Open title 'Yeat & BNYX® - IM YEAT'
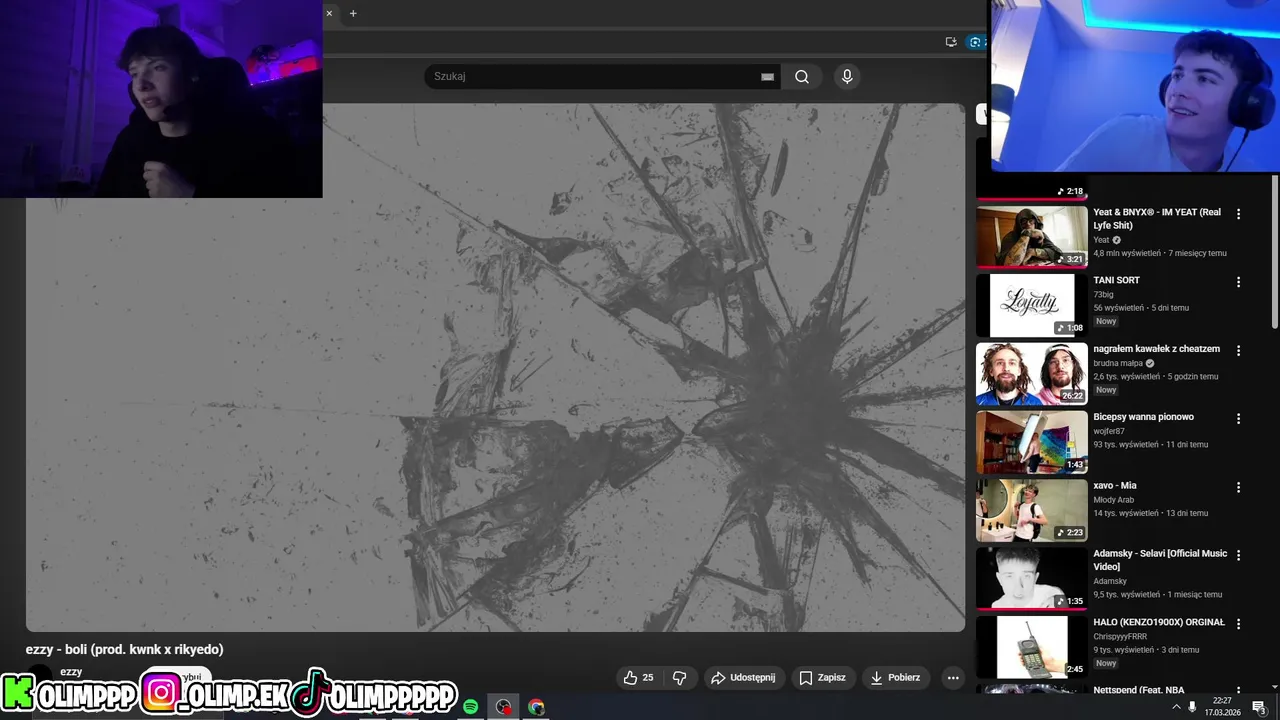This screenshot has height=720, width=1280. coord(1157,219)
